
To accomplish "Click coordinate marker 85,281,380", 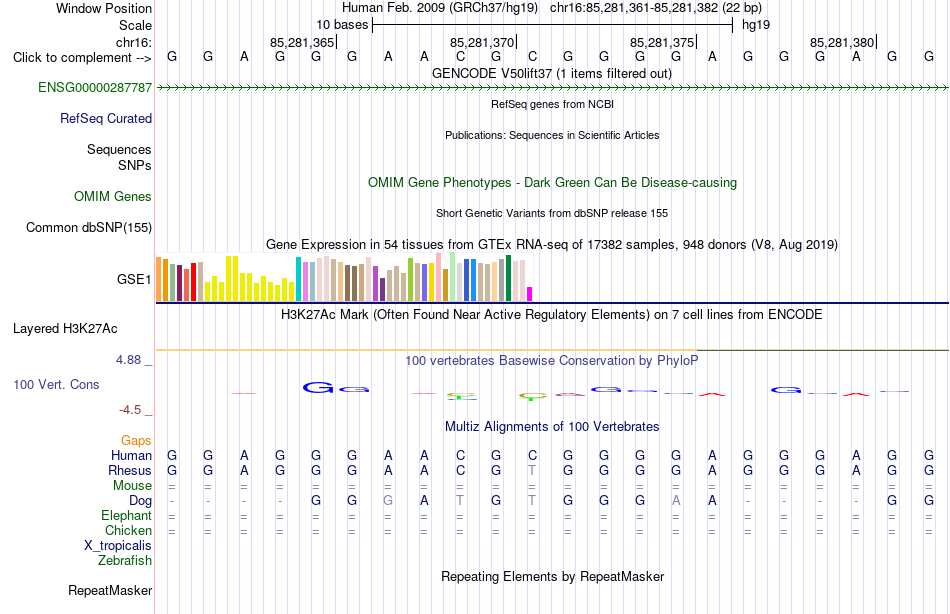I will tap(842, 42).
